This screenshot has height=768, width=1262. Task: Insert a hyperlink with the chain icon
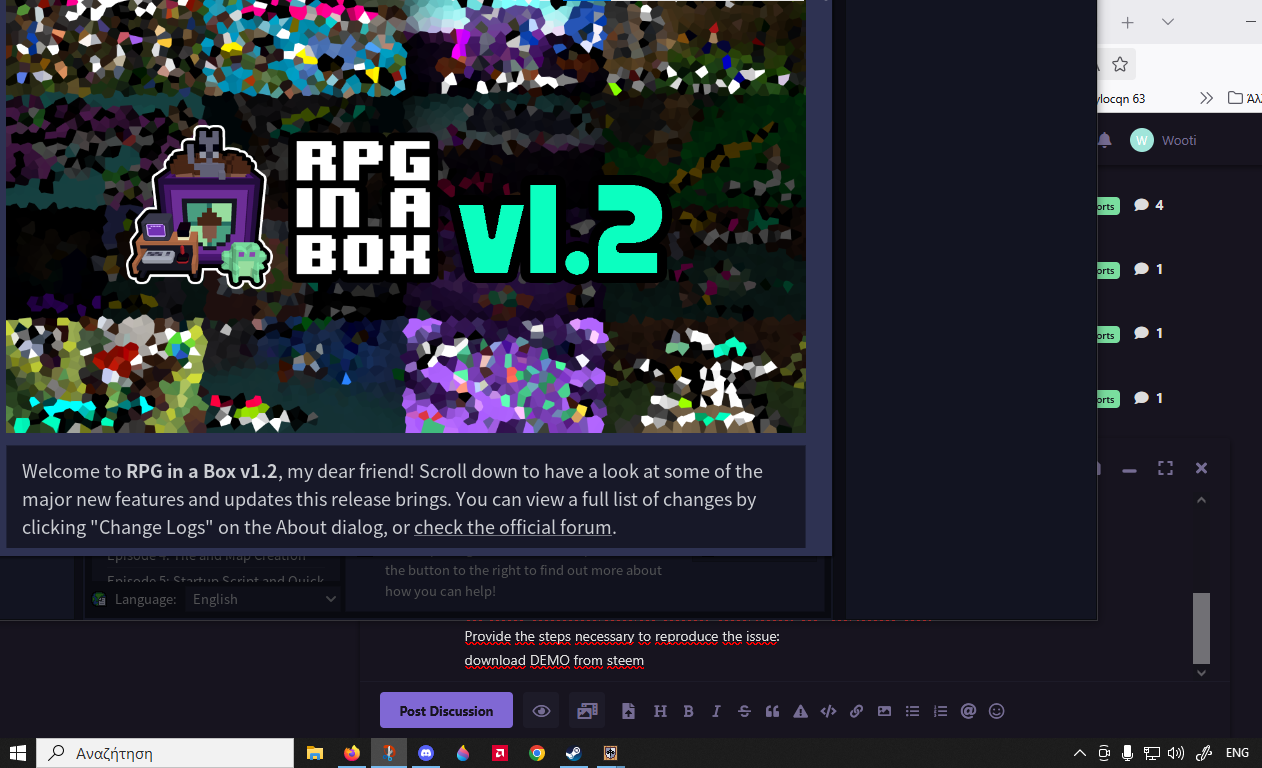point(856,711)
